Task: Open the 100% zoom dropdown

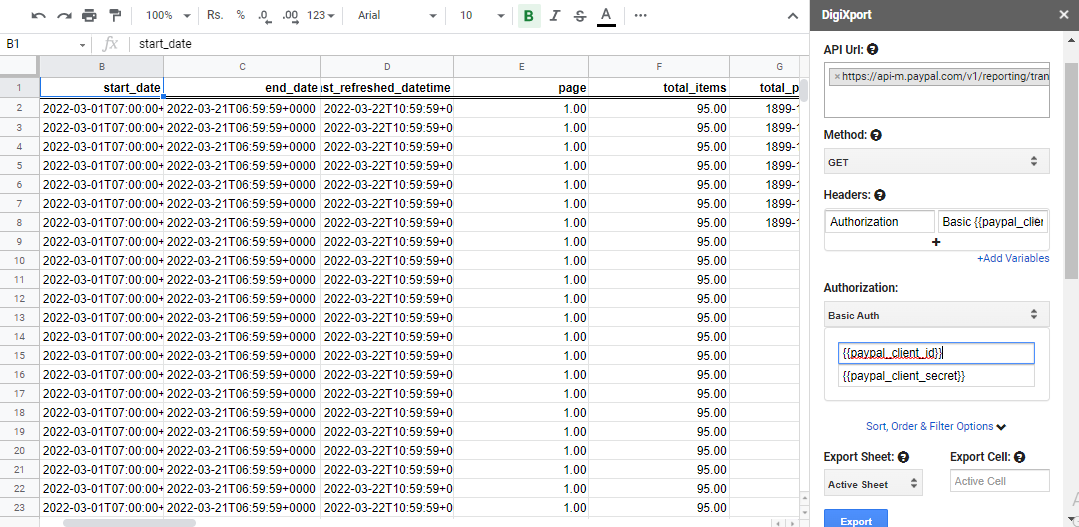Action: [x=168, y=15]
